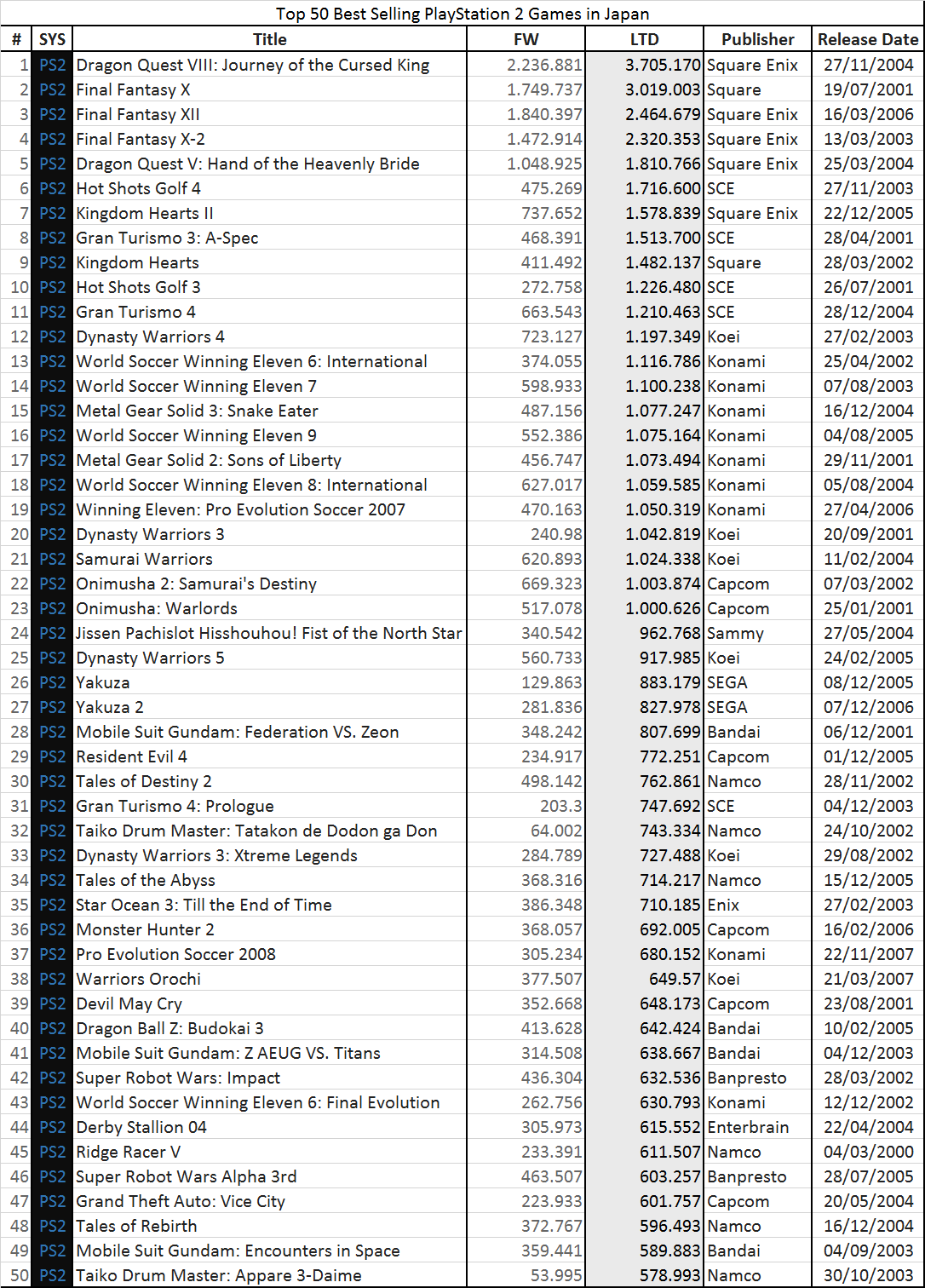Click release date 12/12/2002

click(x=868, y=1102)
